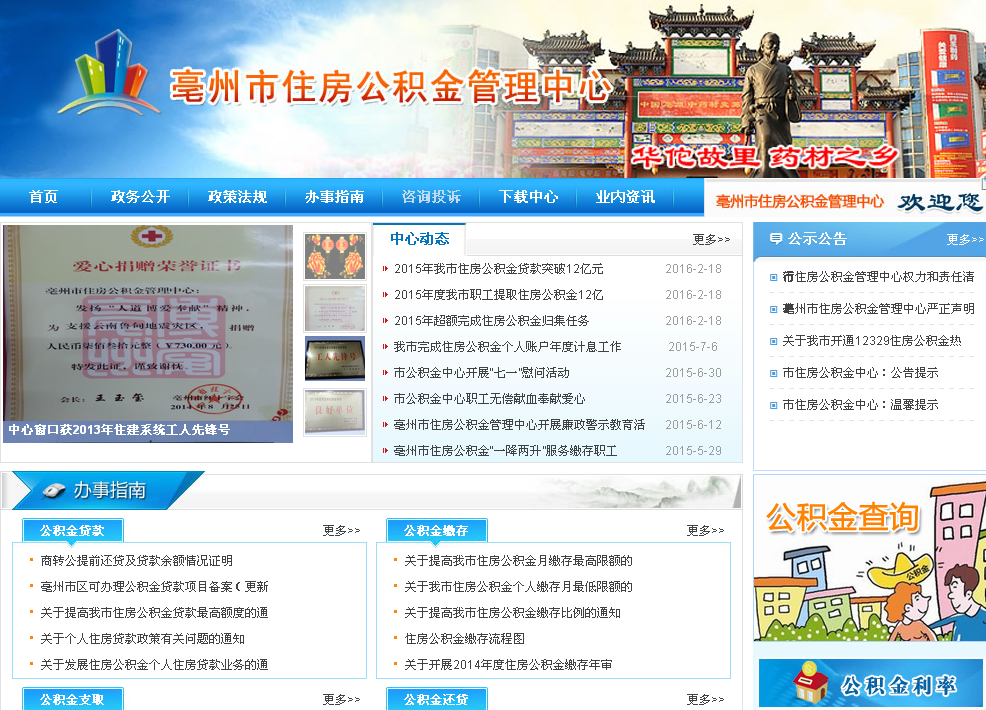Open 关于个人住房贷款政策有关问题的通知

tap(143, 639)
